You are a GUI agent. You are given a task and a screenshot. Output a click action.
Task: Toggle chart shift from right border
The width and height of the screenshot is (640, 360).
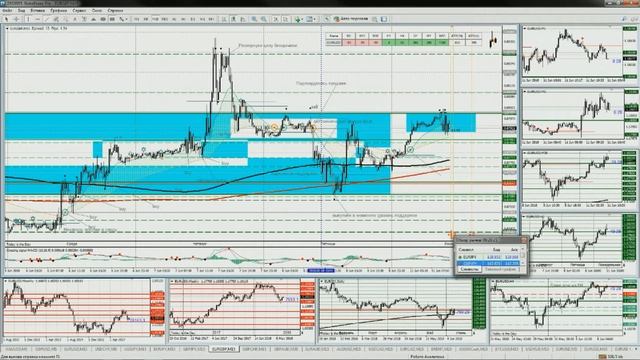[285, 19]
